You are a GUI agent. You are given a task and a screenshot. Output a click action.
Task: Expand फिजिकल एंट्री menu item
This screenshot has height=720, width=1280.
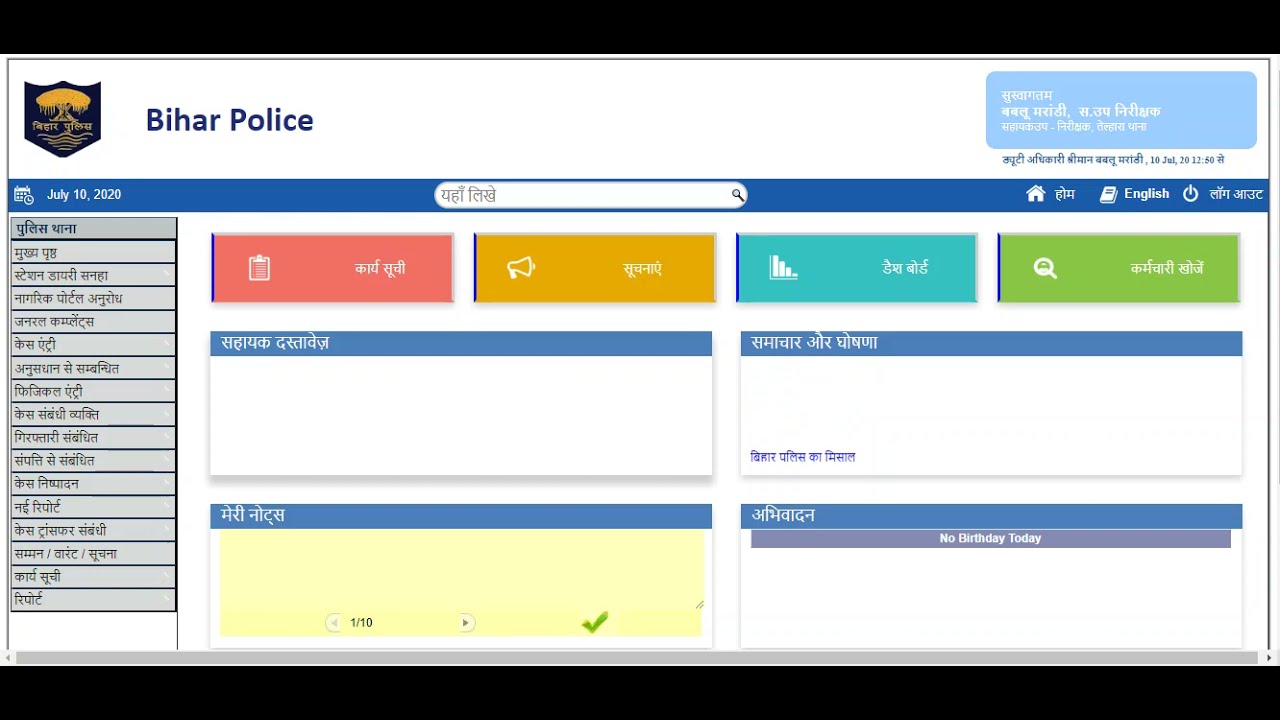pos(93,391)
